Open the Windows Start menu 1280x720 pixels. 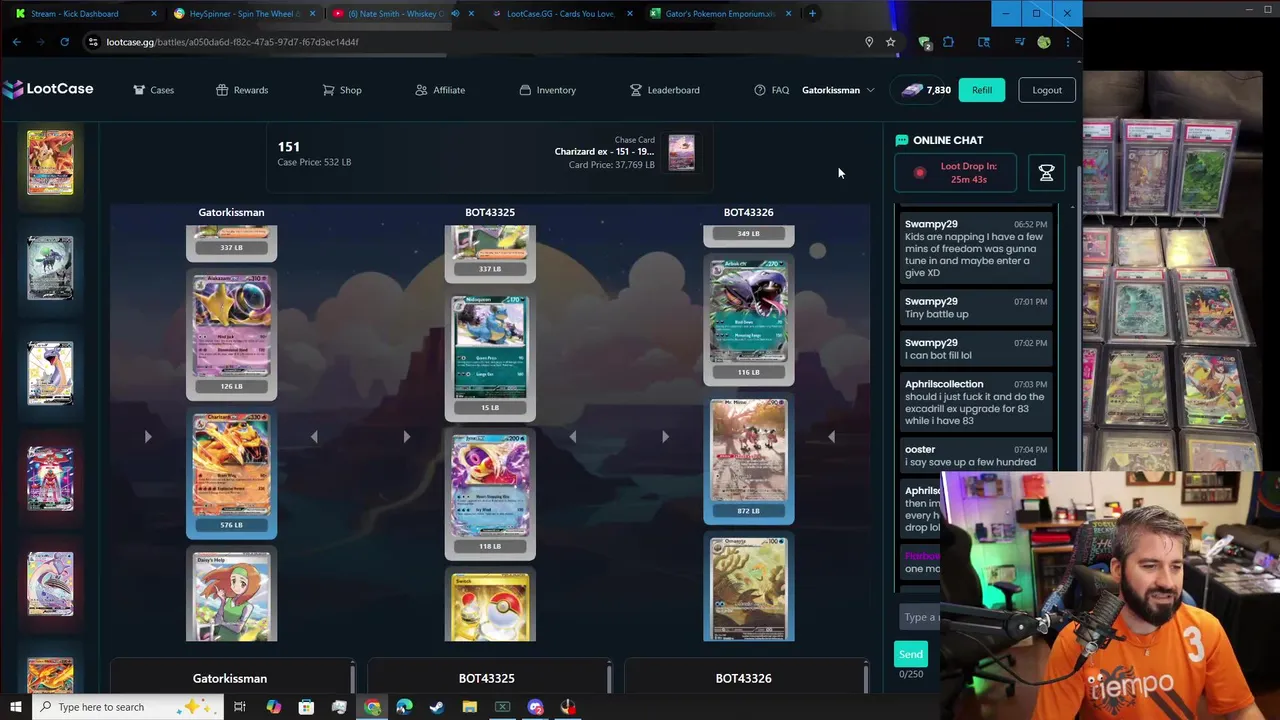[15, 707]
